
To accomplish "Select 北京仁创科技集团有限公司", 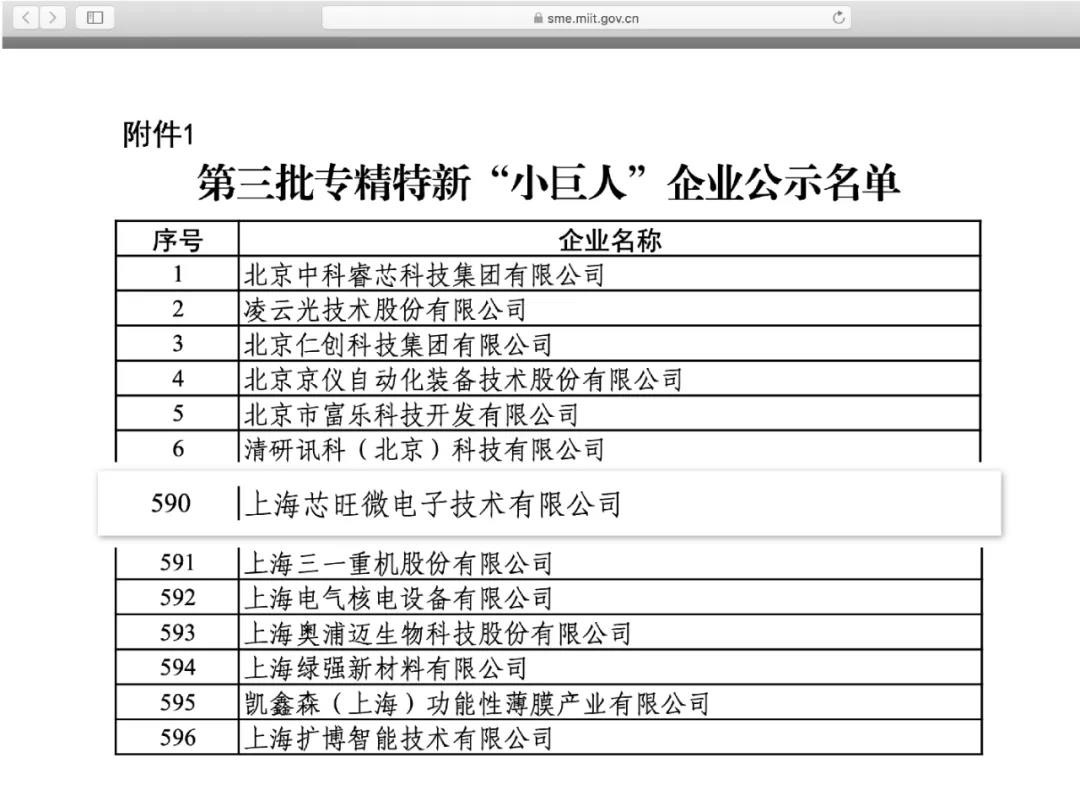I will pos(398,344).
